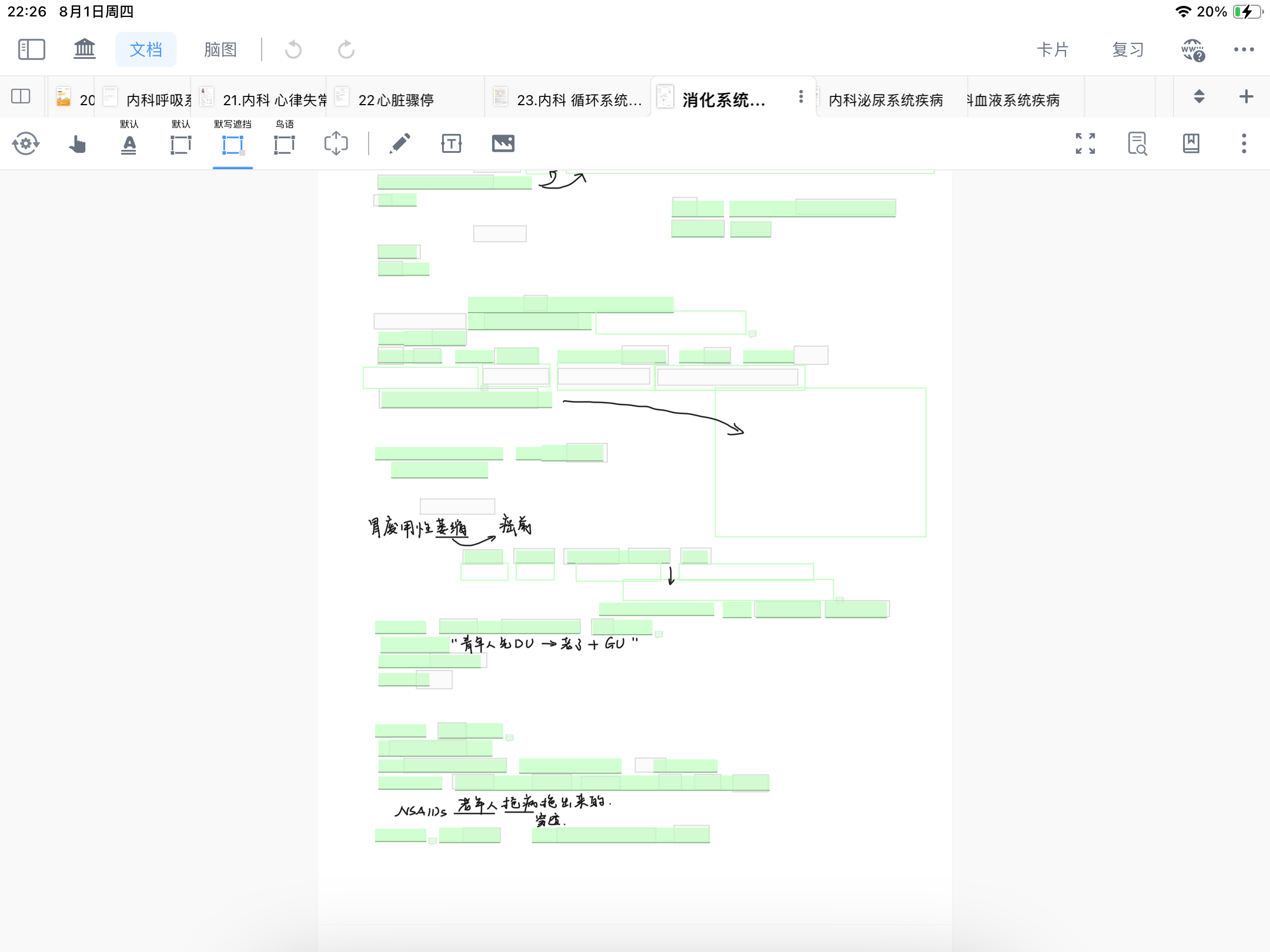Select the pencil handwriting tool

click(400, 143)
